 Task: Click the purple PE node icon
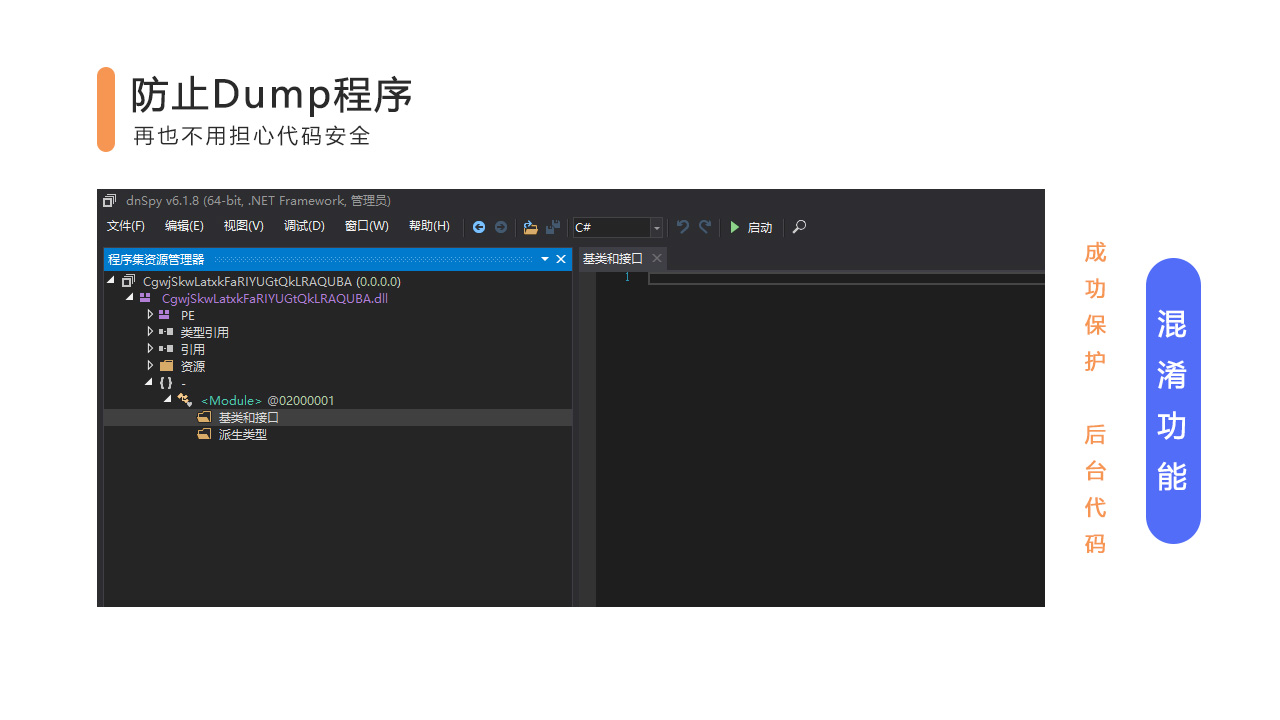pyautogui.click(x=164, y=315)
